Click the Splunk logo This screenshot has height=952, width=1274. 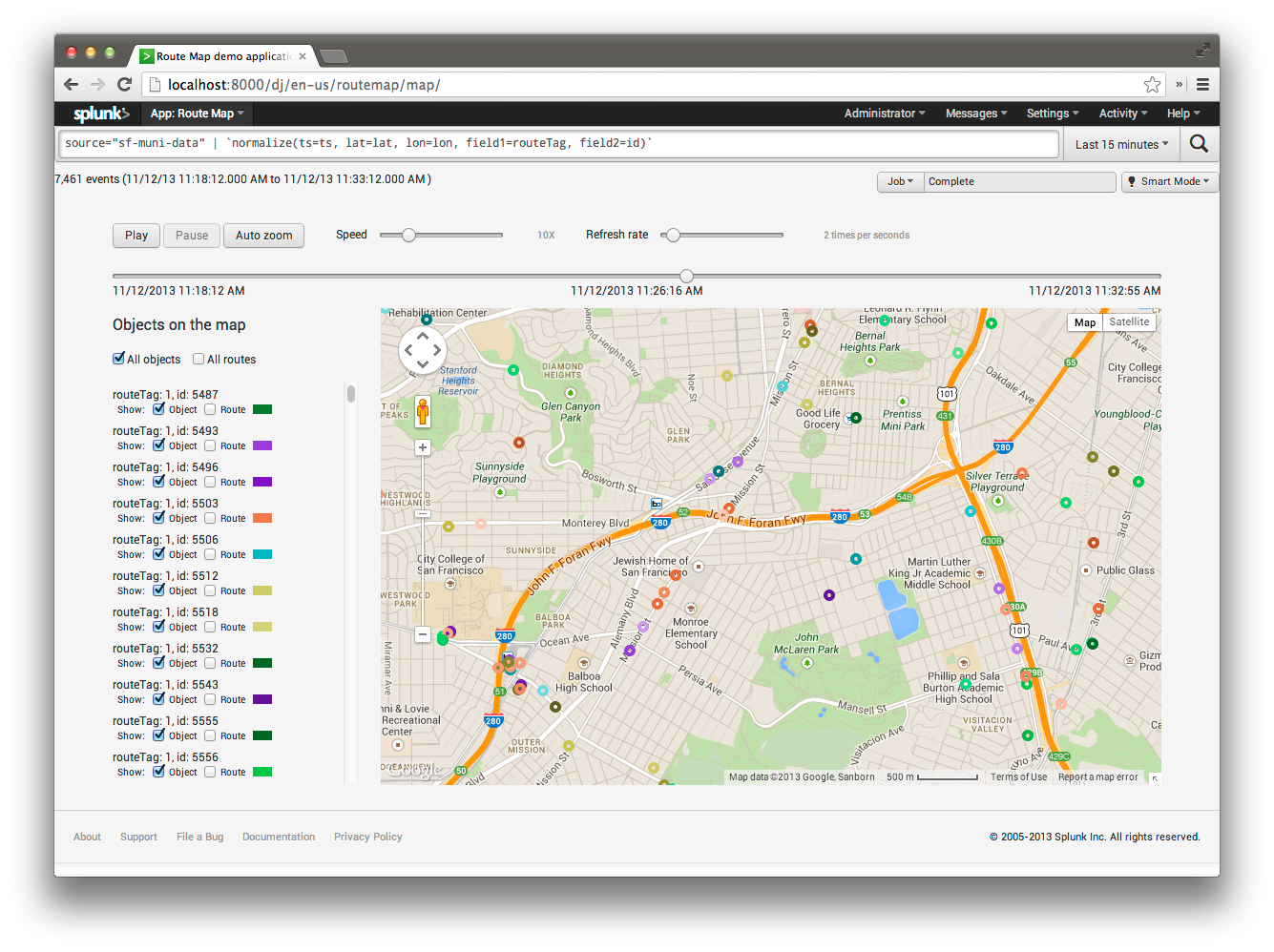(101, 114)
